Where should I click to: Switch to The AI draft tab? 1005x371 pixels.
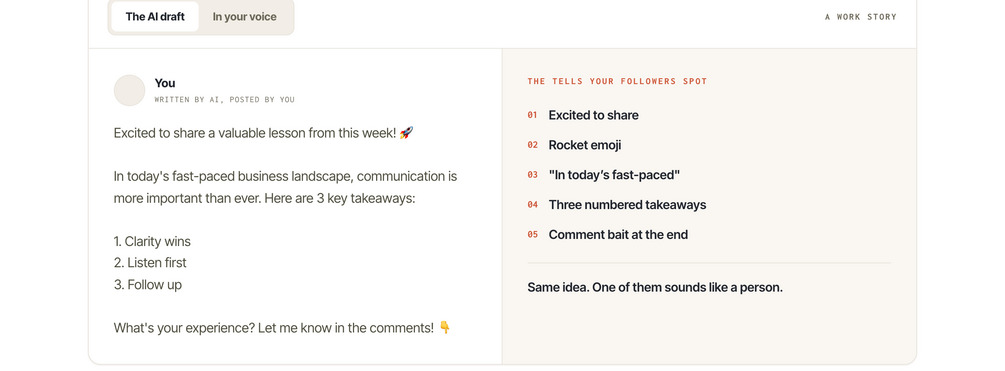[x=154, y=17]
